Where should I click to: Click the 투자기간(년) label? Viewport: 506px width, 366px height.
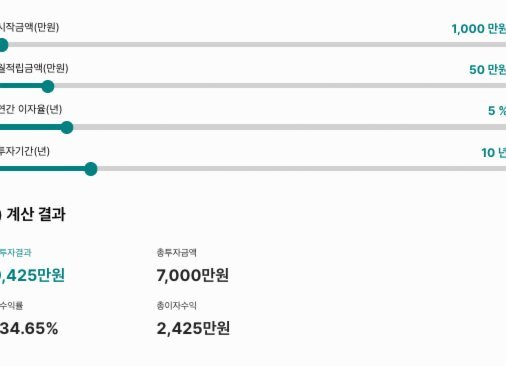(x=25, y=151)
